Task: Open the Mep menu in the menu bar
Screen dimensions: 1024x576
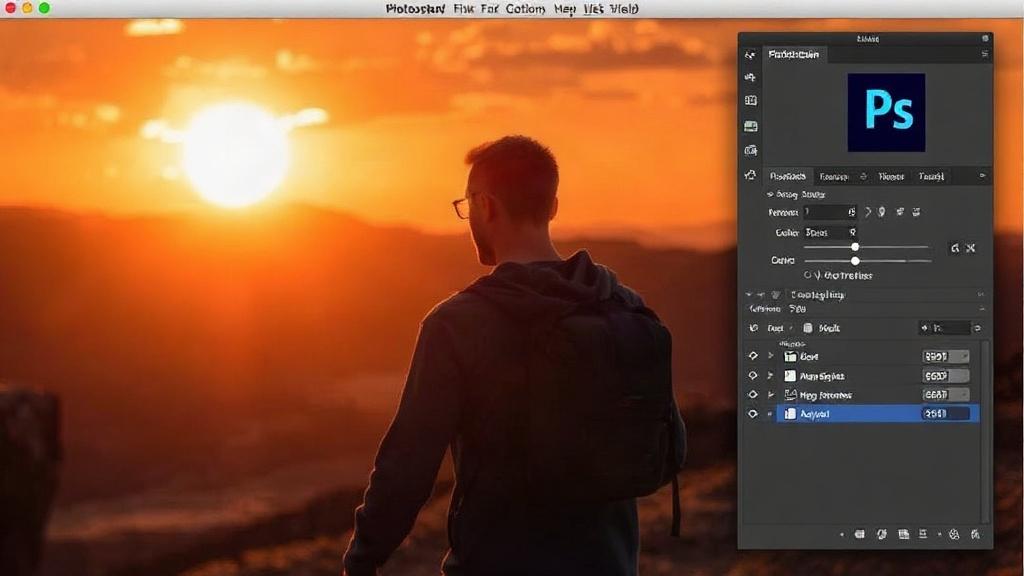Action: click(x=564, y=9)
